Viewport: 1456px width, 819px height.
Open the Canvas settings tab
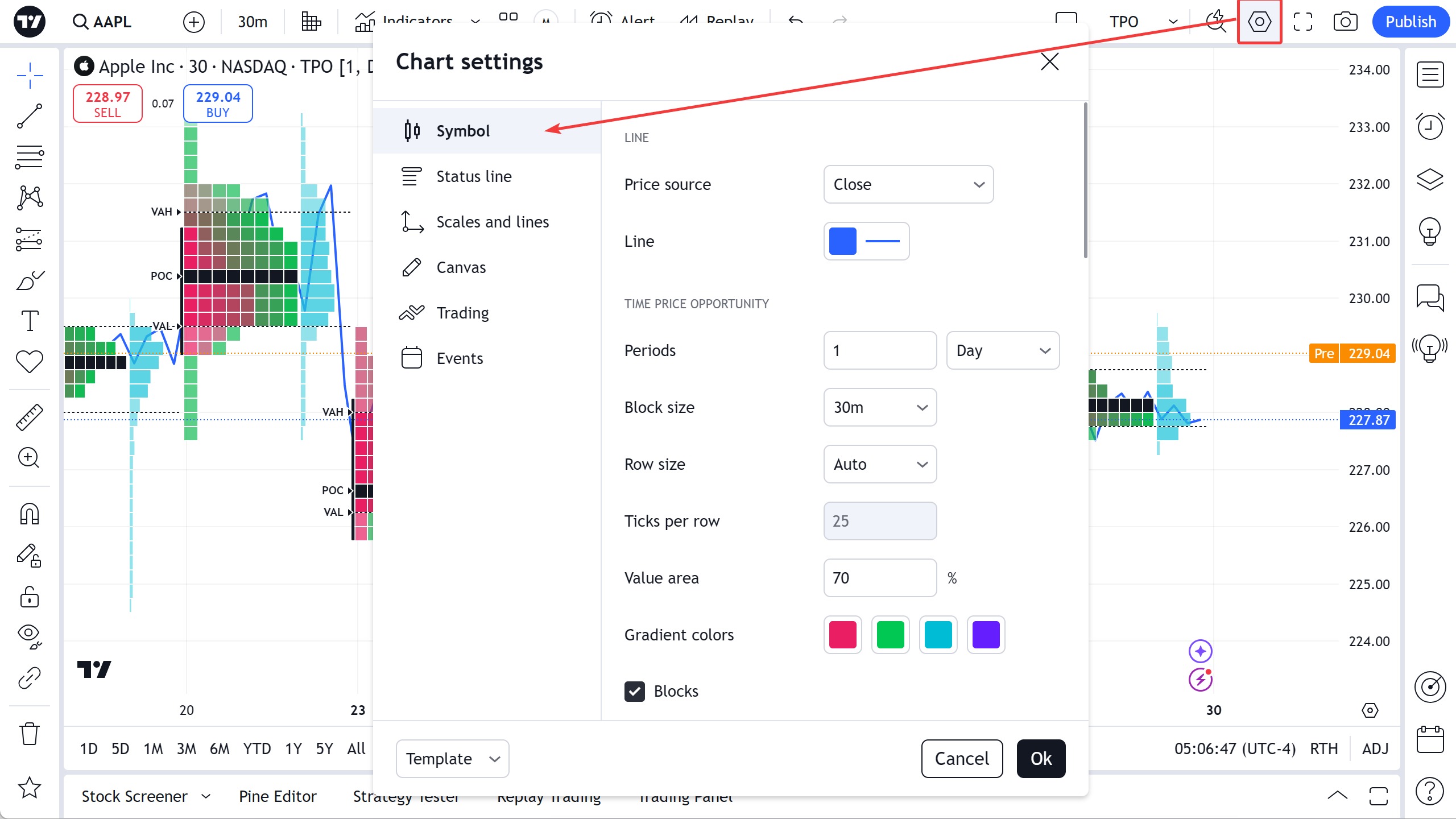461,267
